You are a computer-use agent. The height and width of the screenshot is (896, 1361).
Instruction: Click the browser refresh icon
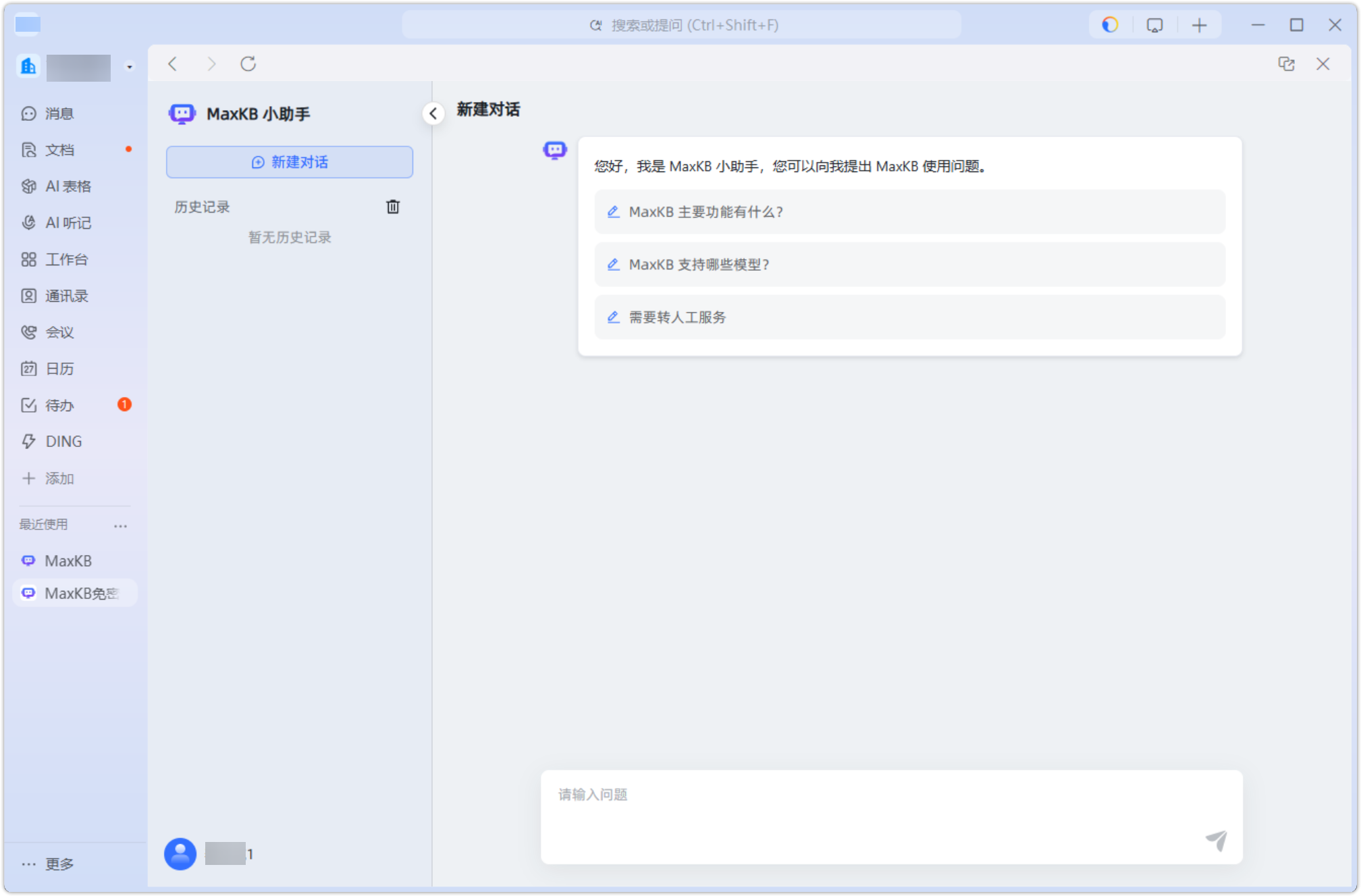tap(248, 64)
